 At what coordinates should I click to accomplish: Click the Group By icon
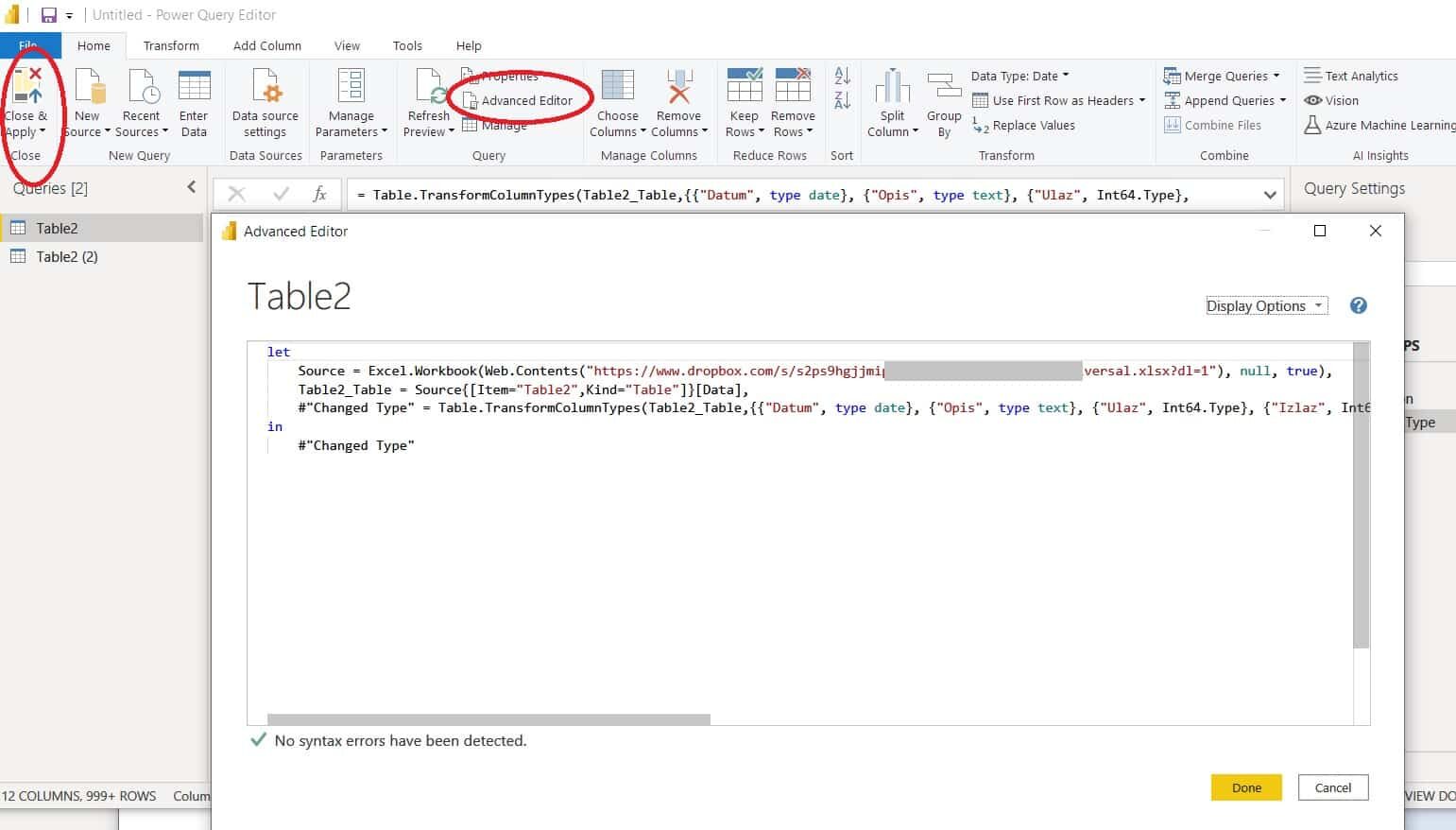[944, 87]
